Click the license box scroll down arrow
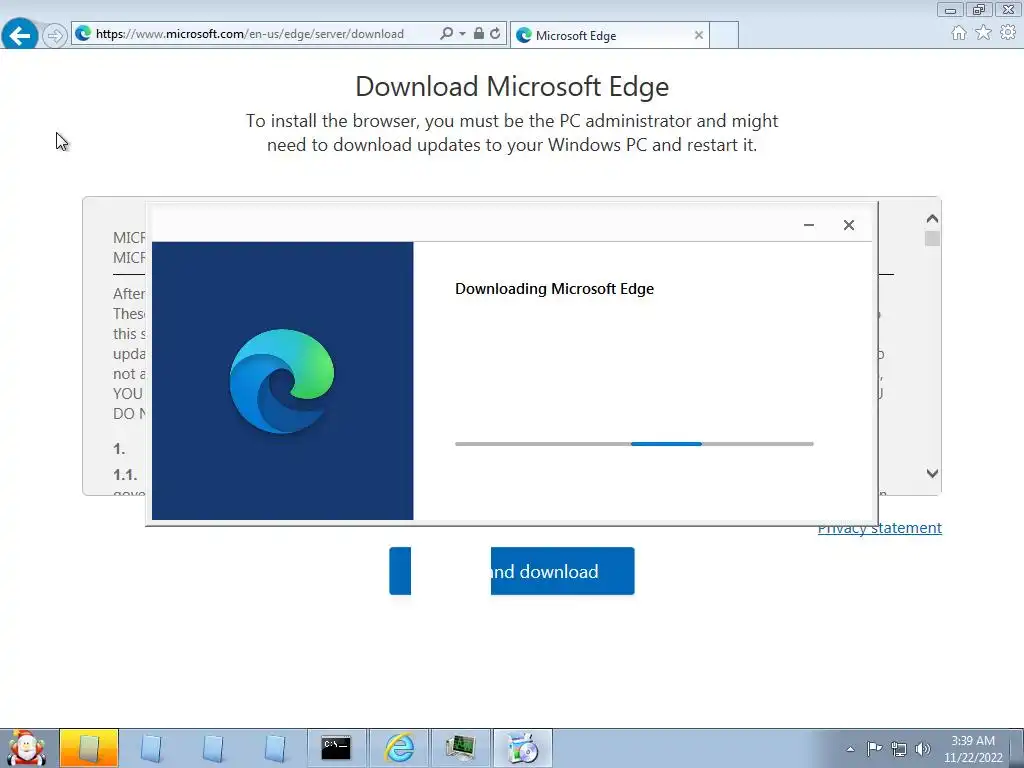The width and height of the screenshot is (1024, 768). click(x=932, y=473)
